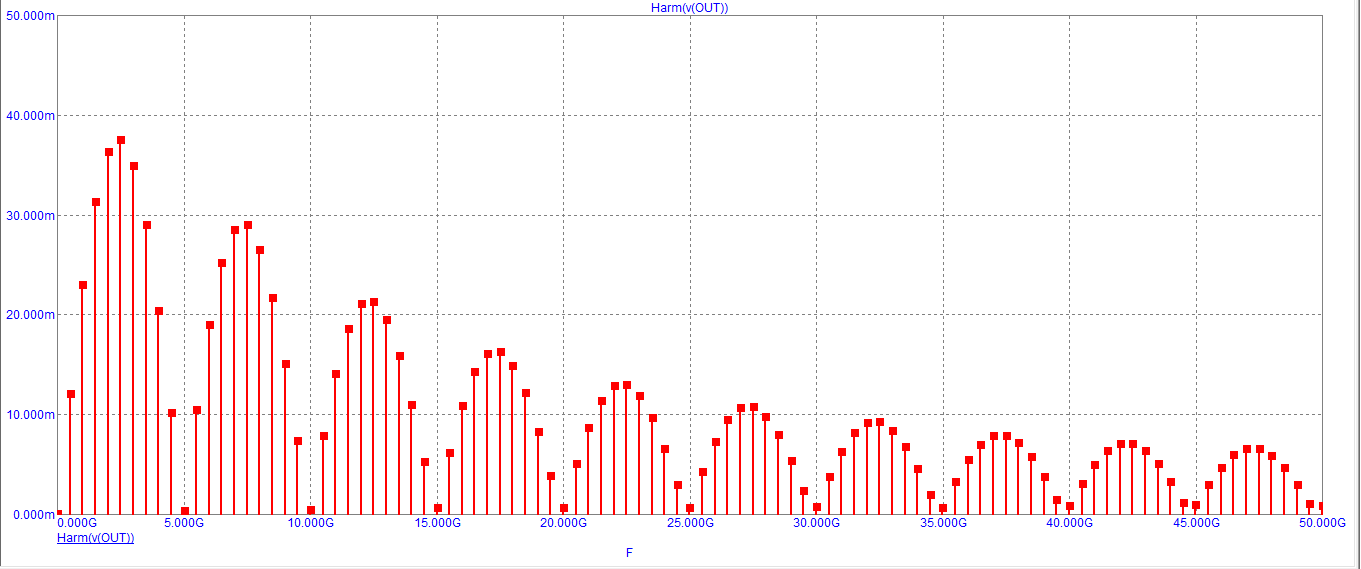Select the near-zero harmonic marker at 5.000G
Screen dimensions: 1361x569
184,511
